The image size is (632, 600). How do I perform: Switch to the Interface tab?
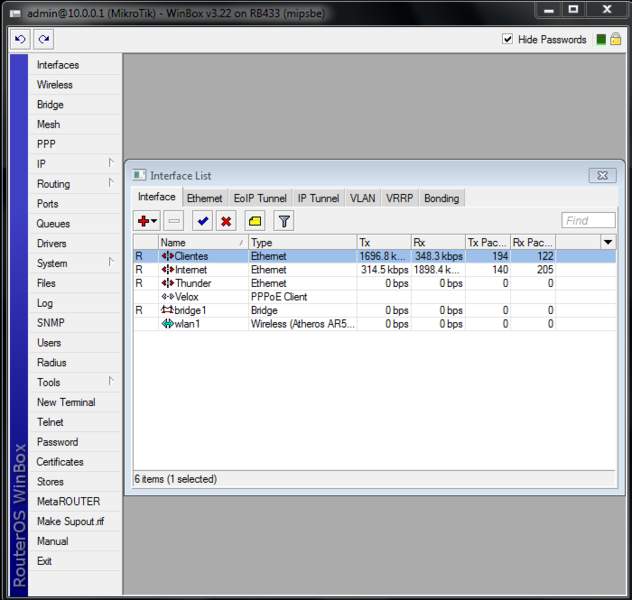tap(157, 197)
